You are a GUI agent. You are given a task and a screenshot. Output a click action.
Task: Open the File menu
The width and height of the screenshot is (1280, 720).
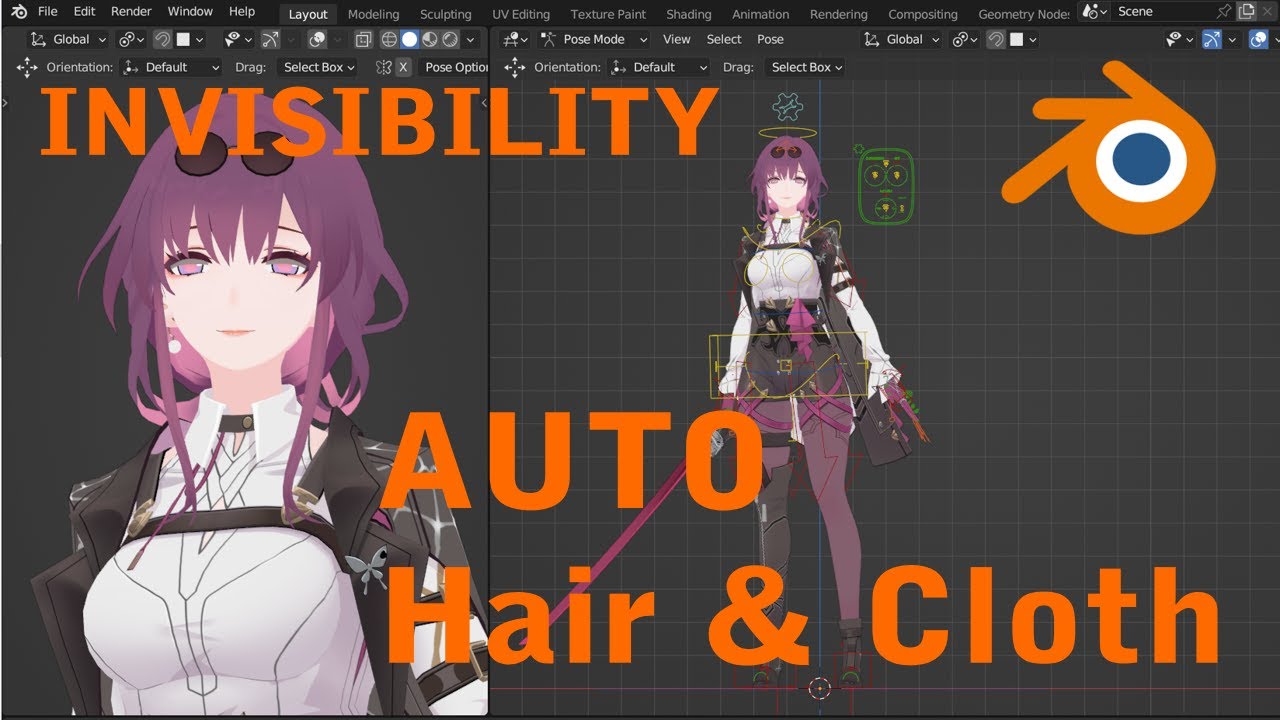[x=47, y=12]
